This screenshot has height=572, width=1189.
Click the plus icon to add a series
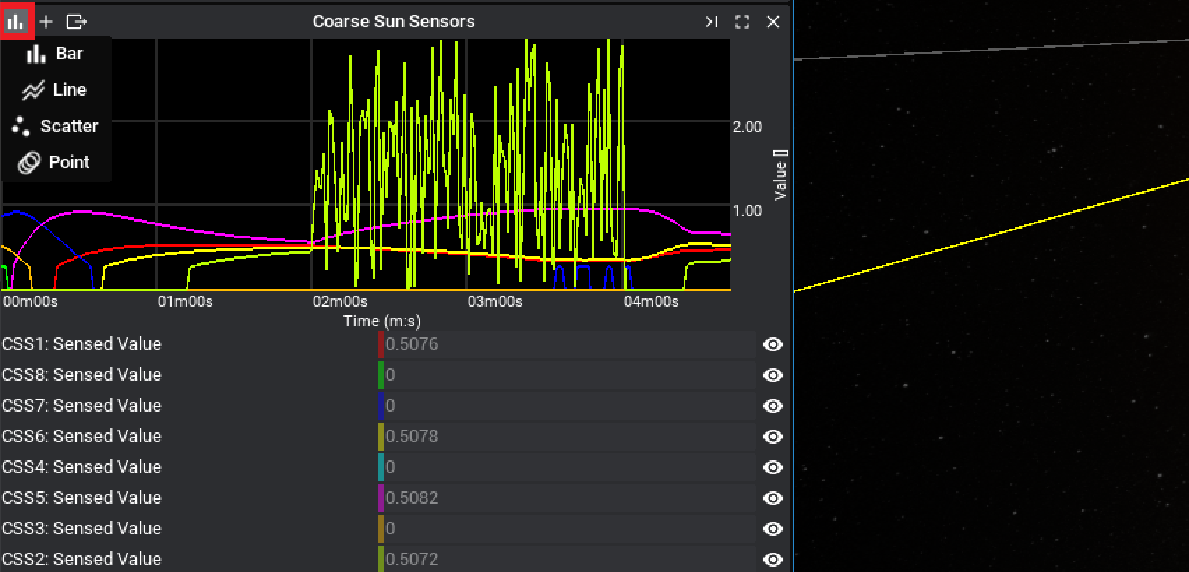(46, 21)
